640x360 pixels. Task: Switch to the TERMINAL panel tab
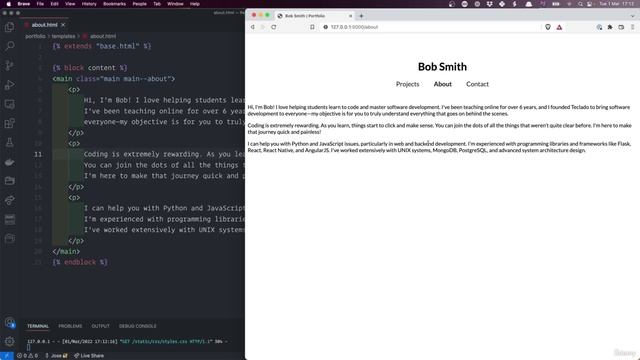(x=38, y=326)
